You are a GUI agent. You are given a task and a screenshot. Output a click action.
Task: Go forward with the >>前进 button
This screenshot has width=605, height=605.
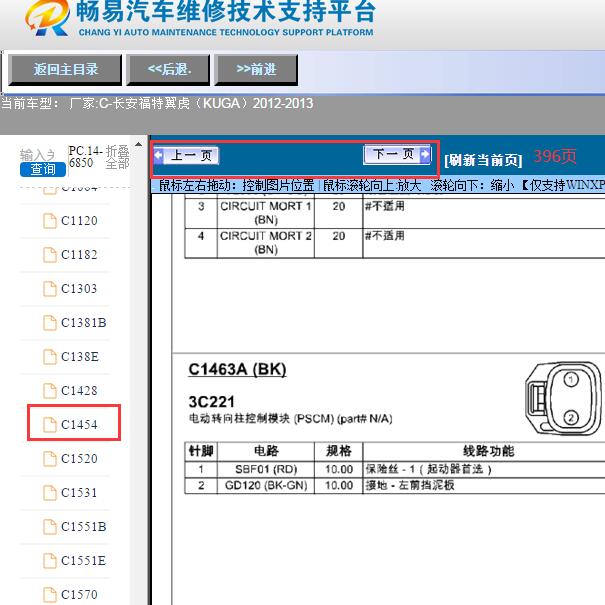click(256, 70)
